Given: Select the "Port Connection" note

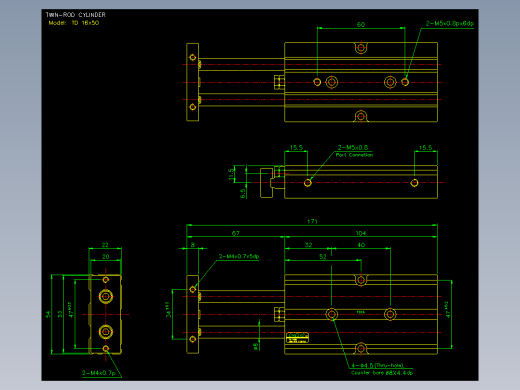Looking at the screenshot, I should 354,155.
